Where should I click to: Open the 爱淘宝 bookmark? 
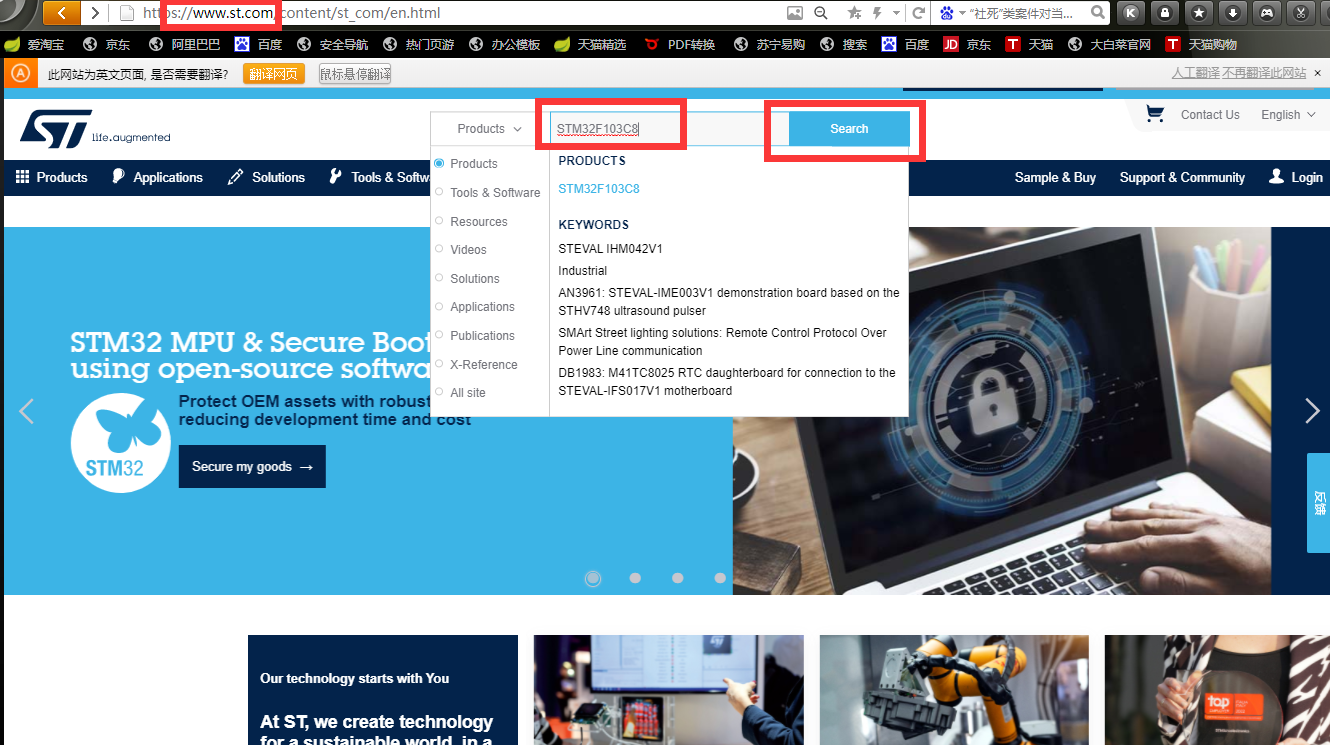point(34,44)
